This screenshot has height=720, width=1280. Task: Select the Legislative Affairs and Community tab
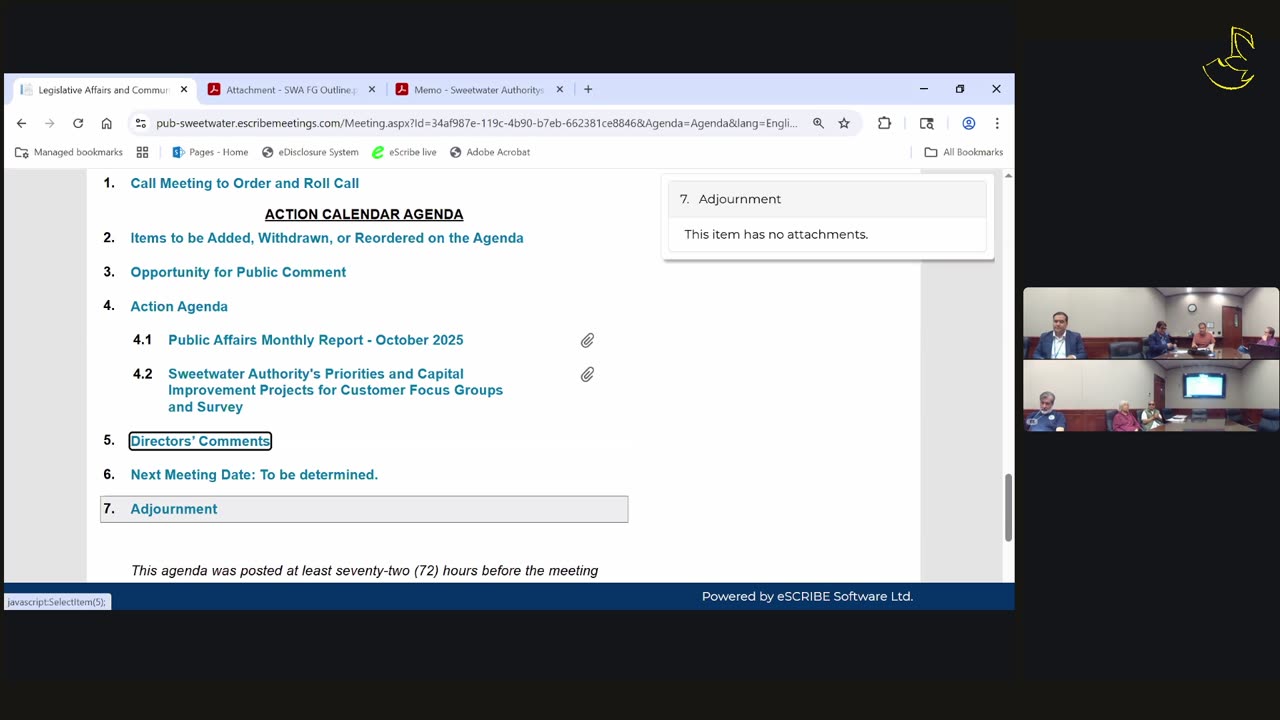[x=104, y=90]
